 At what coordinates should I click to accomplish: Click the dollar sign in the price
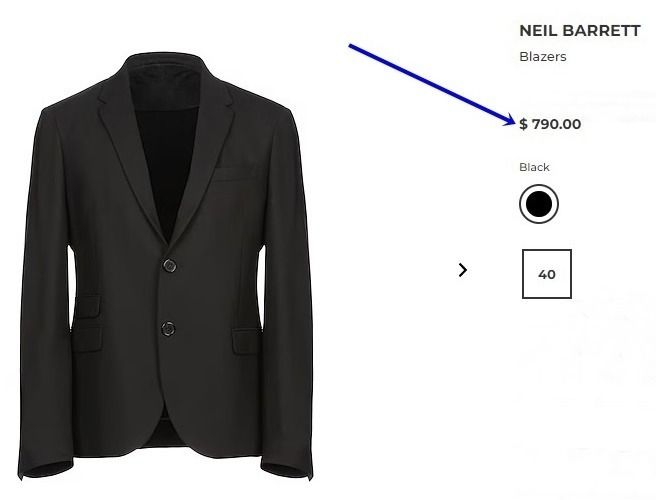(523, 124)
